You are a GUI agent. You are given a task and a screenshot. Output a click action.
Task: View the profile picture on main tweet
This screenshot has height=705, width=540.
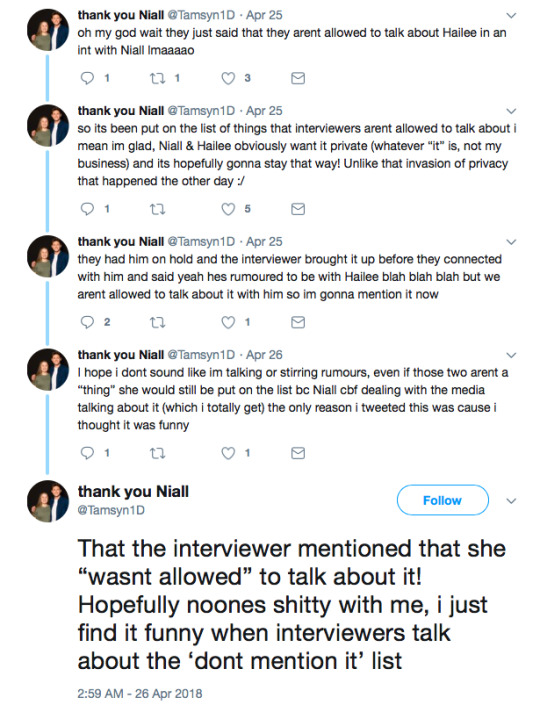click(48, 501)
